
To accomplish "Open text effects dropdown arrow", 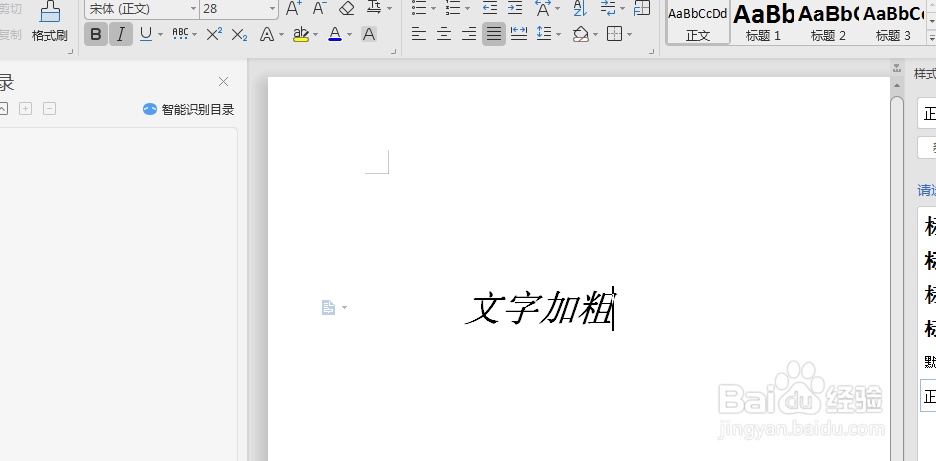I will click(x=281, y=35).
